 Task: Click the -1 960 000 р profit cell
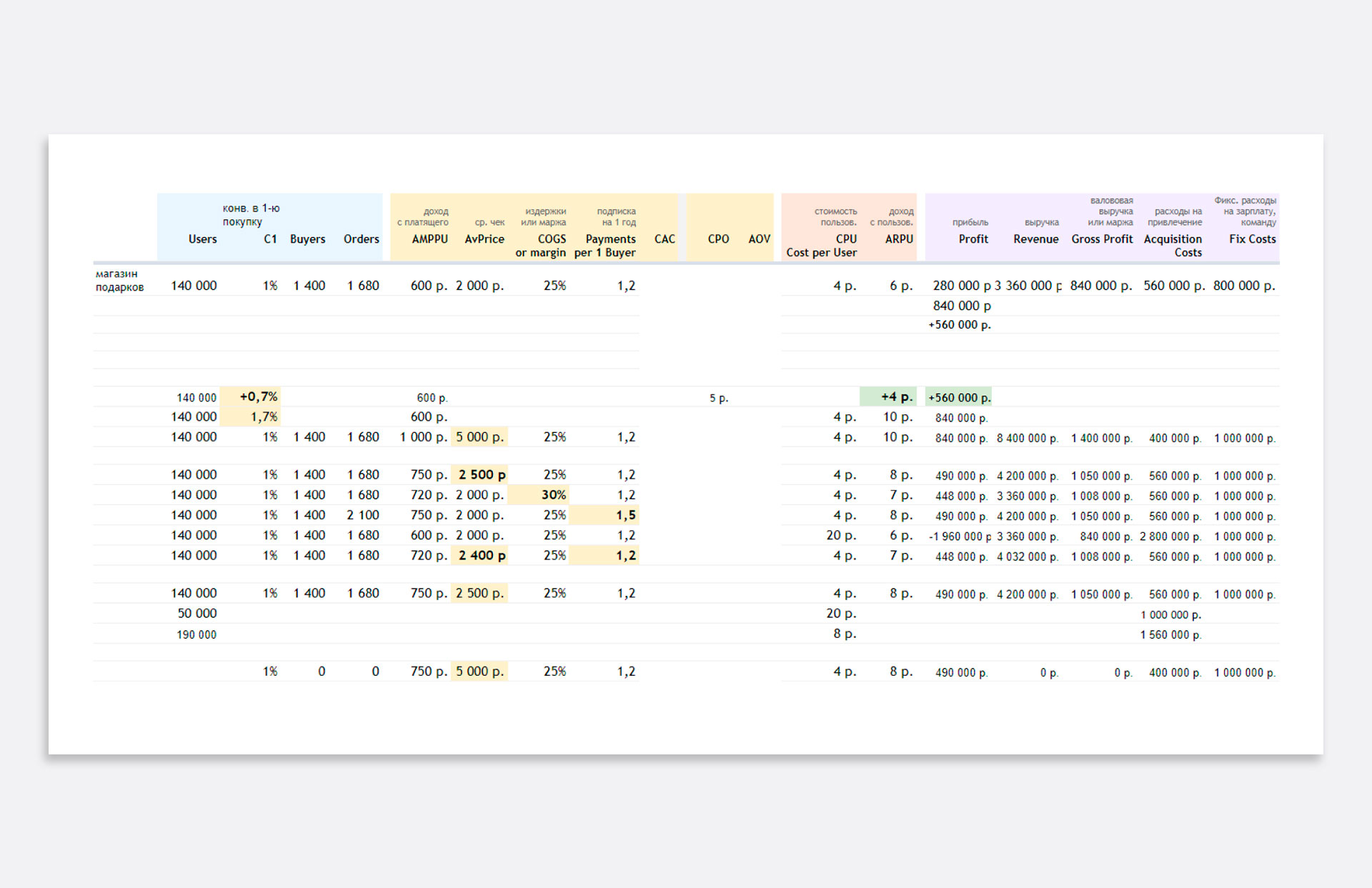[959, 536]
